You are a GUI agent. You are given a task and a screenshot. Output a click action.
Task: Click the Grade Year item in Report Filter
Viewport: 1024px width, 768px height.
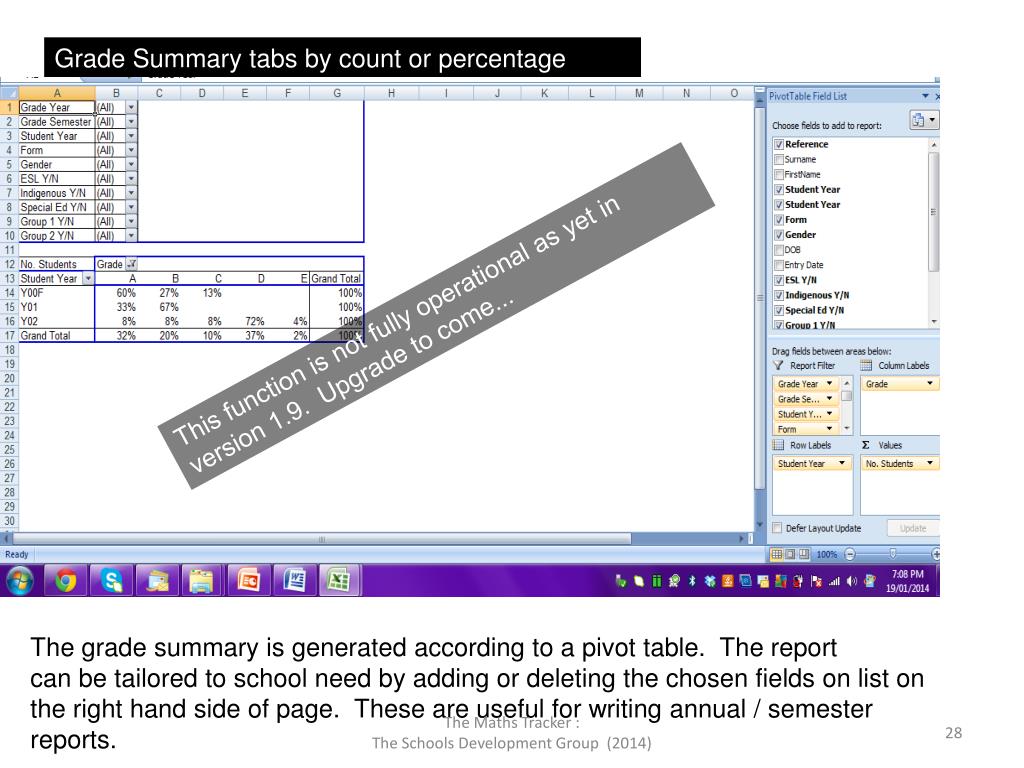(805, 384)
